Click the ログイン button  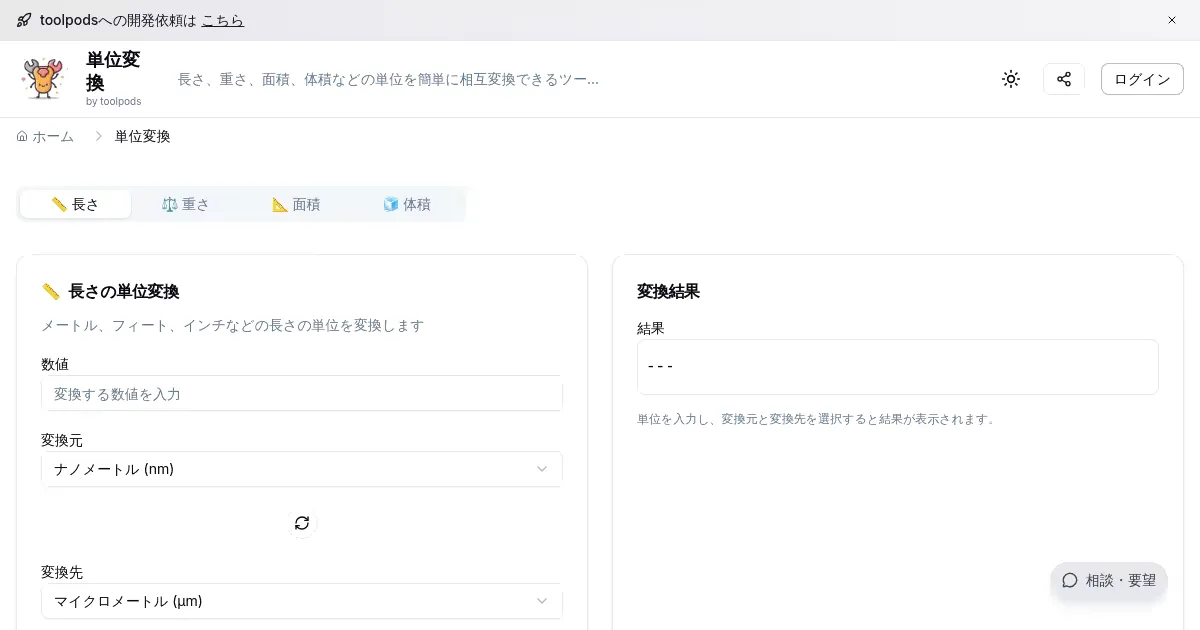1141,79
